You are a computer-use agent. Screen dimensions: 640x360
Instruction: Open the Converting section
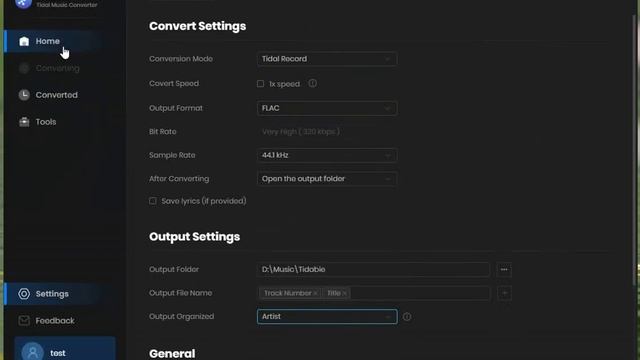click(53, 68)
